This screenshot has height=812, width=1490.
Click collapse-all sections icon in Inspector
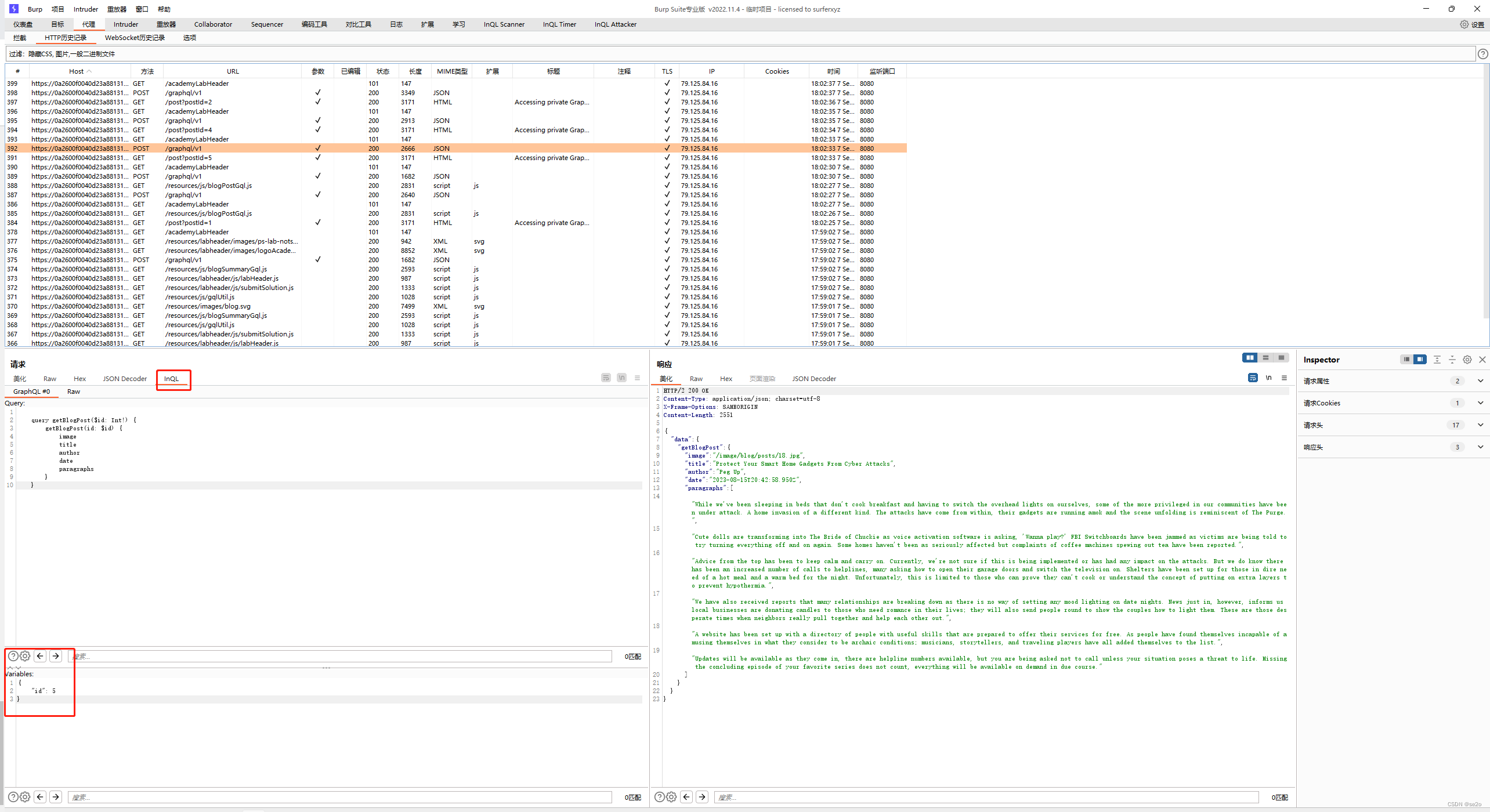pyautogui.click(x=1452, y=360)
